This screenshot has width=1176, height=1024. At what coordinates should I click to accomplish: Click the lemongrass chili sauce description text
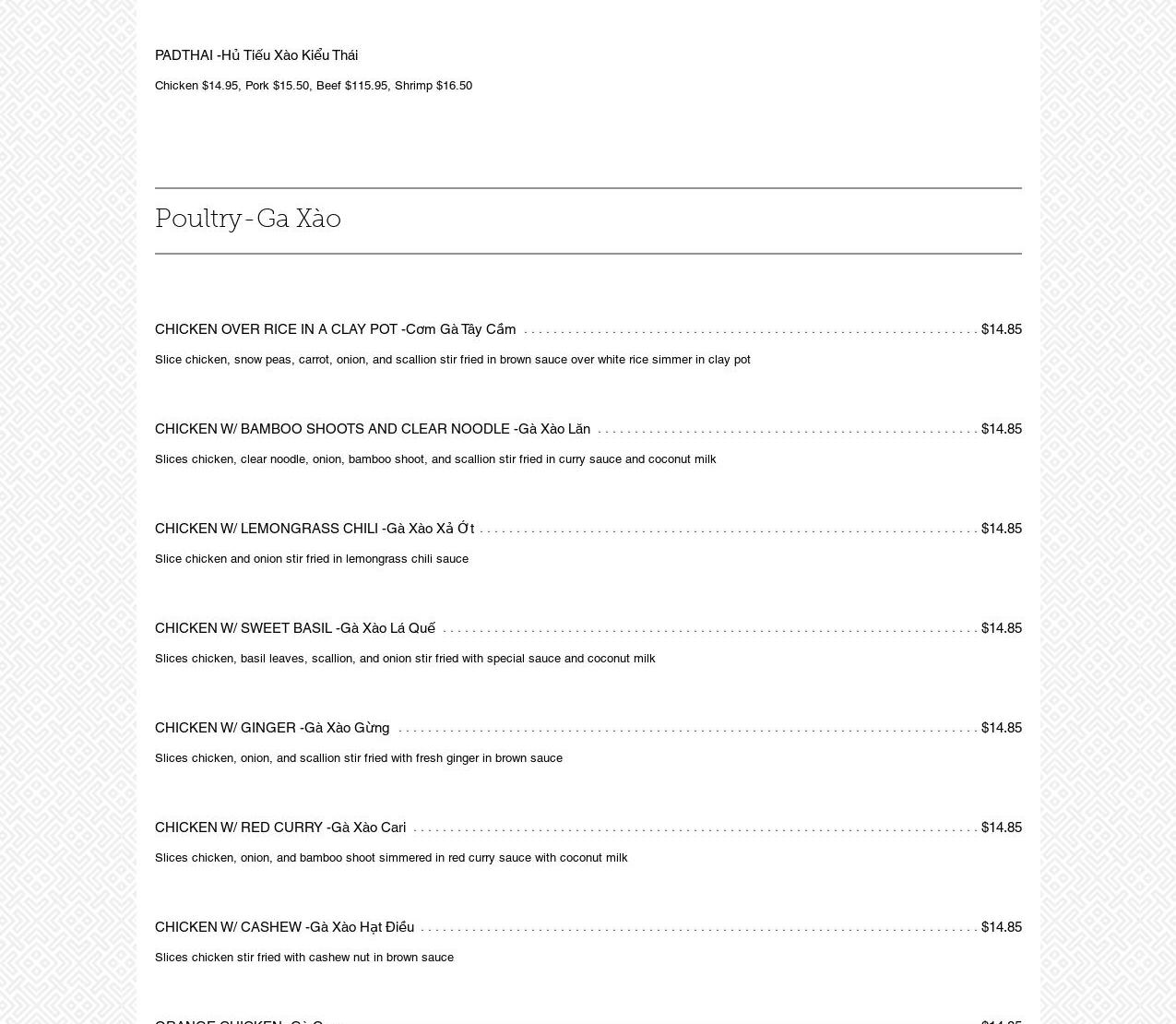pyautogui.click(x=312, y=559)
